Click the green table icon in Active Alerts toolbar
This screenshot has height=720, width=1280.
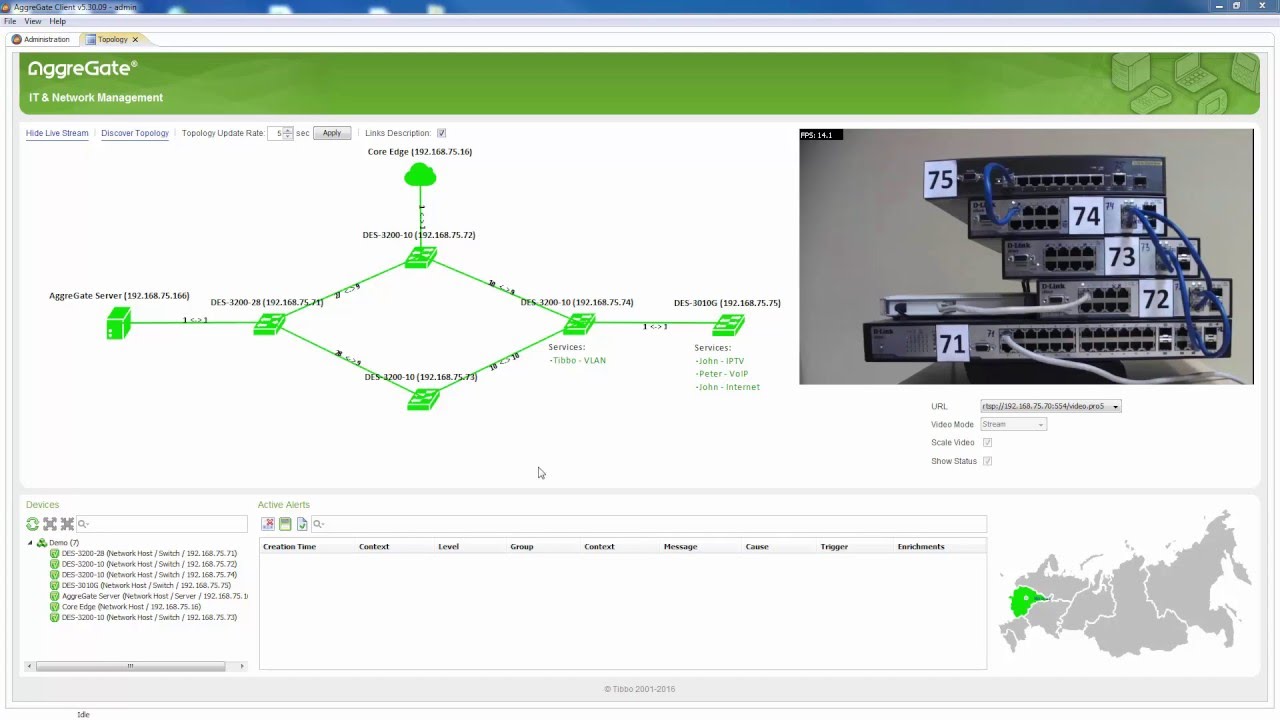click(x=285, y=524)
